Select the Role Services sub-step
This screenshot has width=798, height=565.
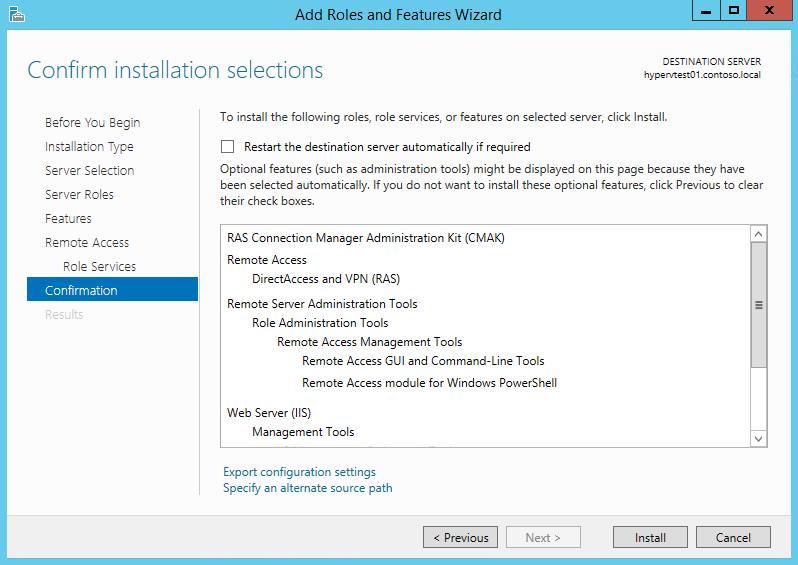click(x=100, y=266)
